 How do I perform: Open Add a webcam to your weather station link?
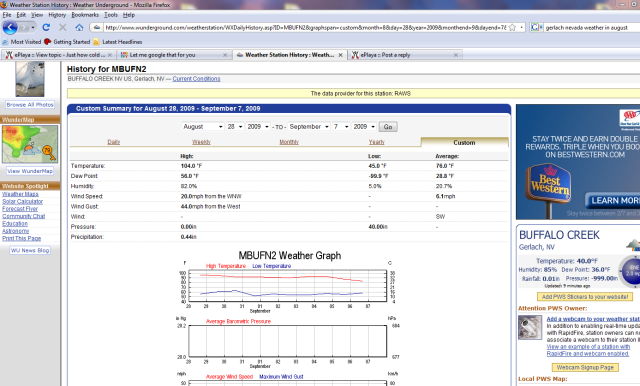tap(593, 319)
